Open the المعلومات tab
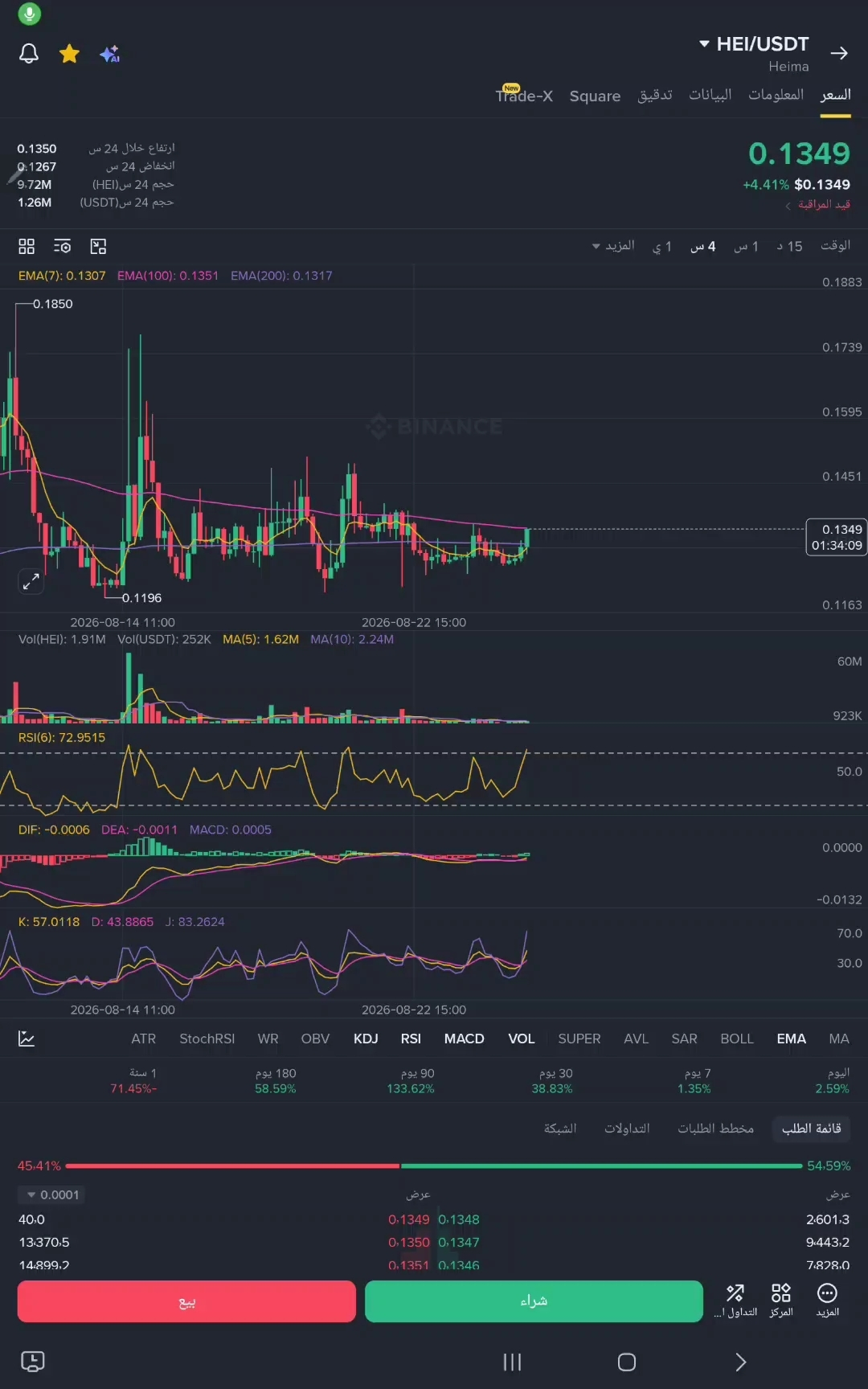Image resolution: width=868 pixels, height=1389 pixels. (x=776, y=95)
